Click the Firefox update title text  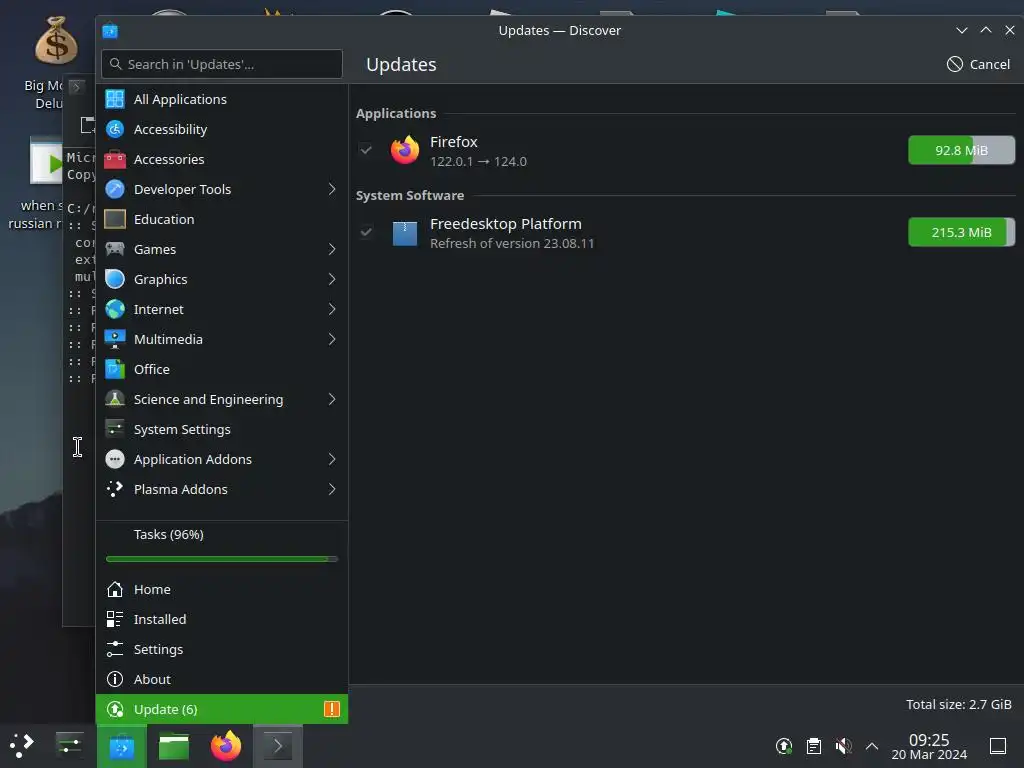tap(453, 142)
